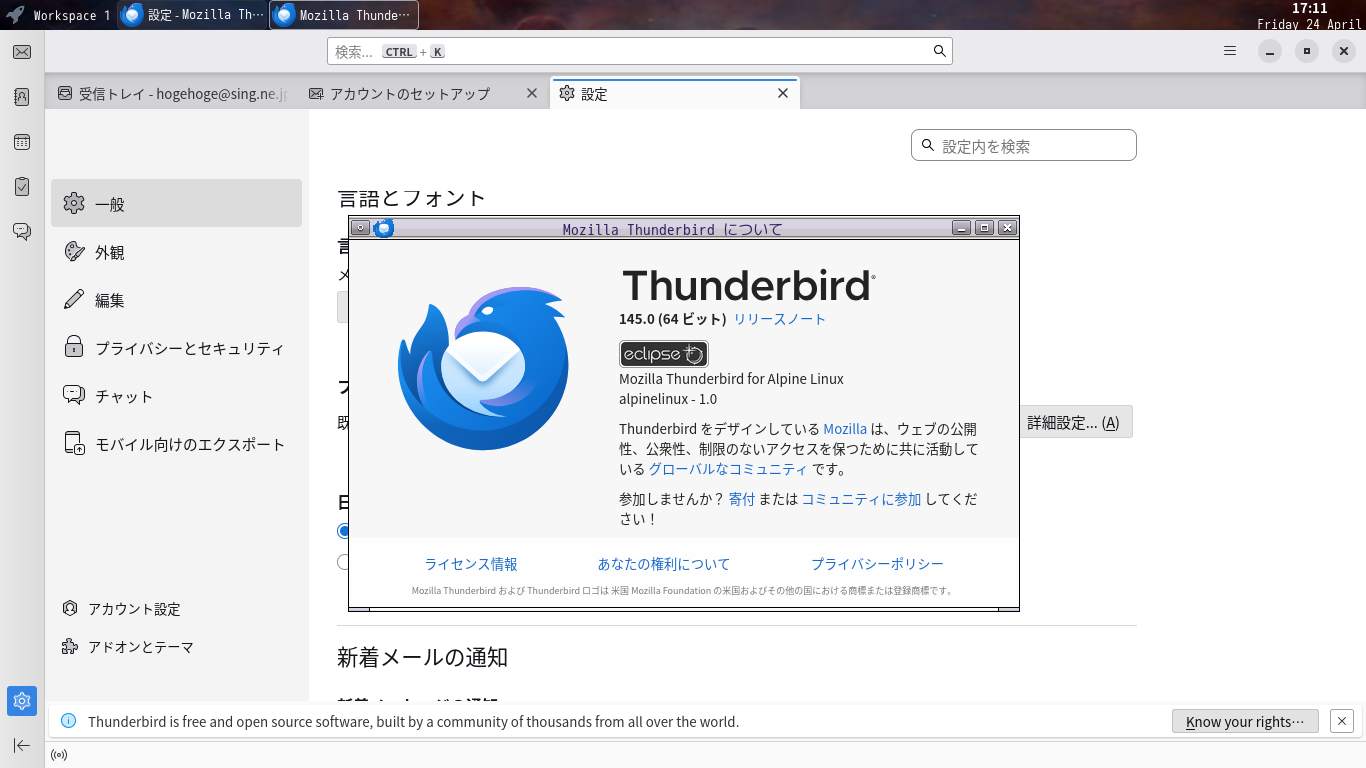The width and height of the screenshot is (1366, 768).
Task: Open the あなたの権利について link
Action: click(664, 564)
